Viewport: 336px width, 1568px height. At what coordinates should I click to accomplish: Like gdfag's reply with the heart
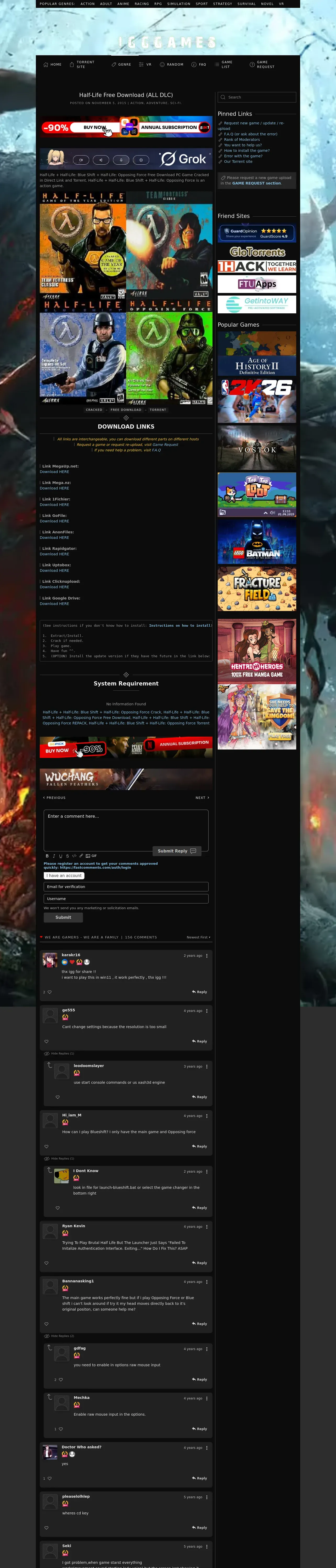click(61, 1380)
